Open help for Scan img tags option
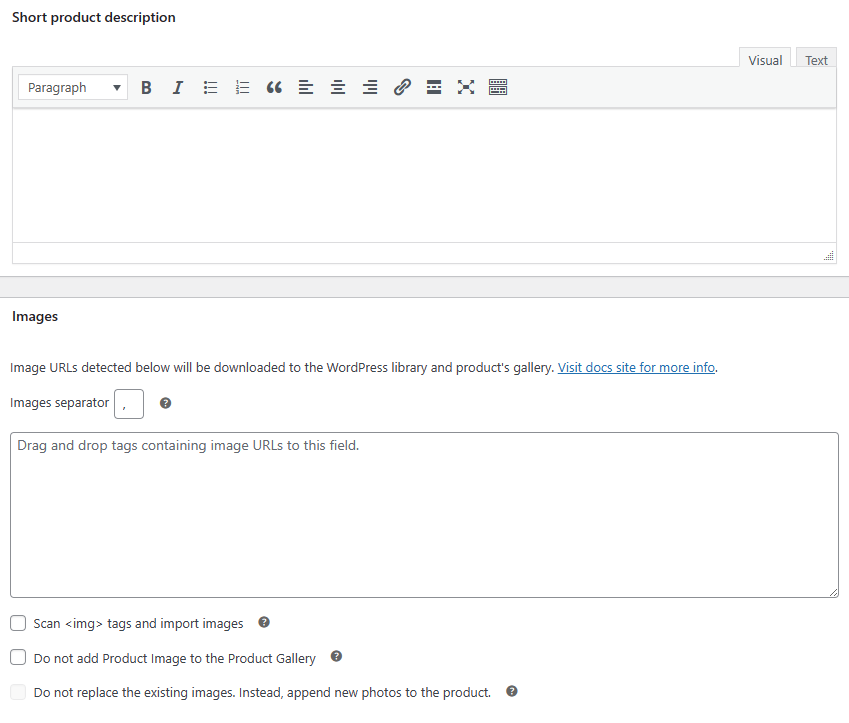The image size is (849, 723). coord(264,622)
